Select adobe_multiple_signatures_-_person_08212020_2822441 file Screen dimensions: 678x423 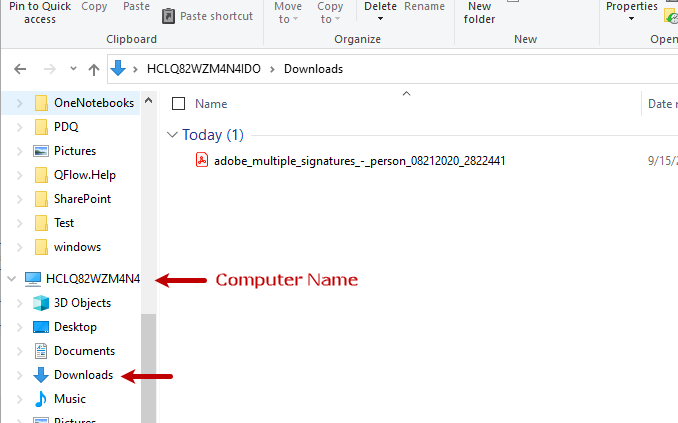[359, 161]
